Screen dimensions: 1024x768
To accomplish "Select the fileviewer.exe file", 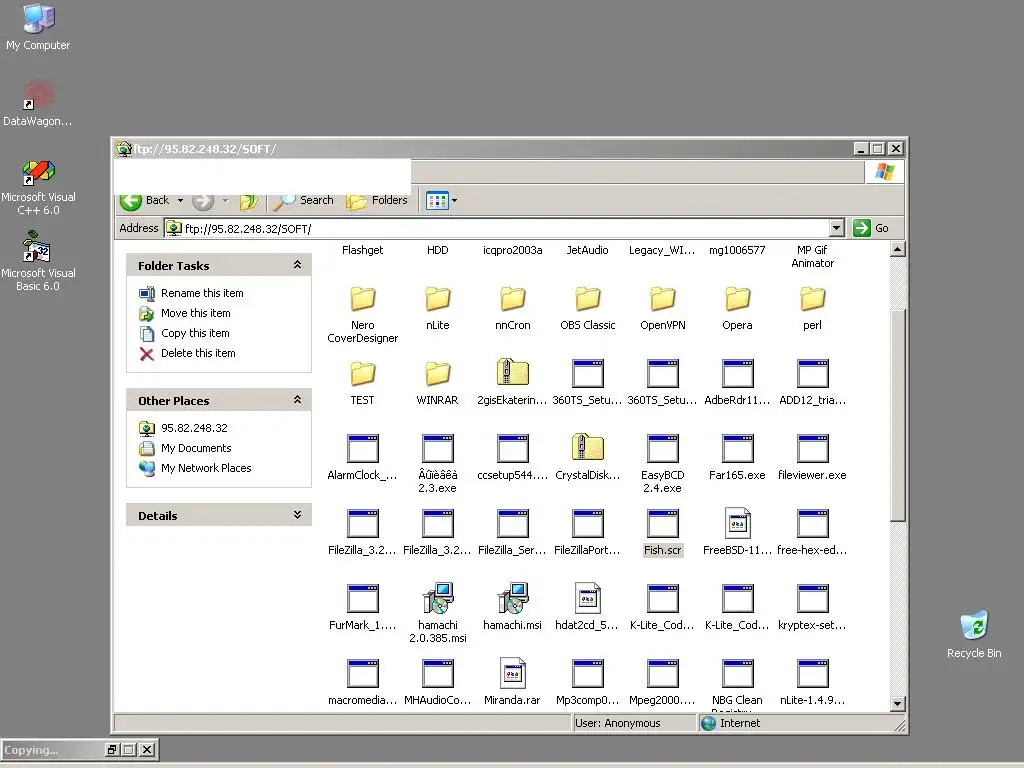I will tap(812, 458).
